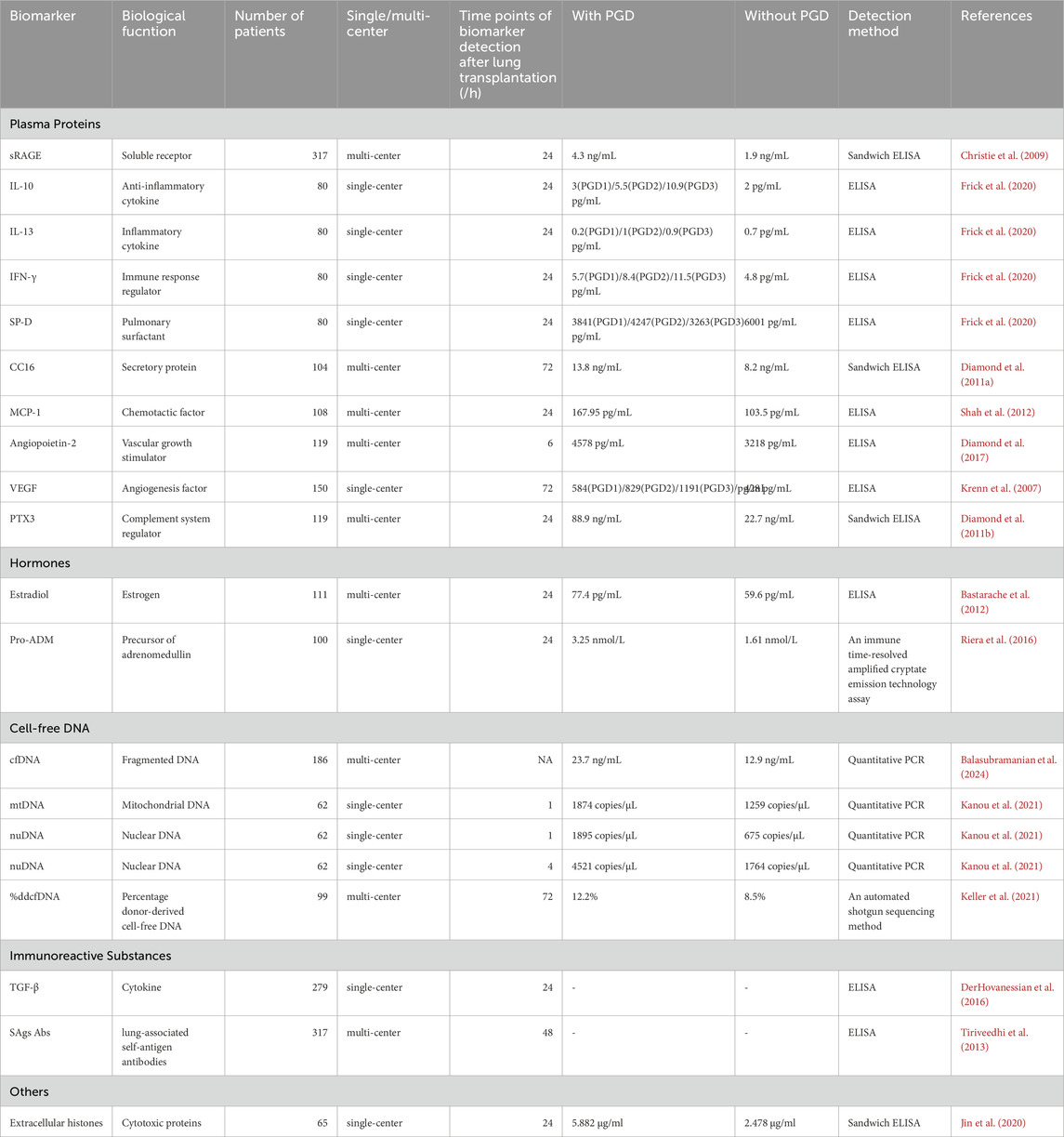This screenshot has height=1137, width=1064.
Task: Open the Christie et al. (2009) reference
Action: pyautogui.click(x=1004, y=155)
